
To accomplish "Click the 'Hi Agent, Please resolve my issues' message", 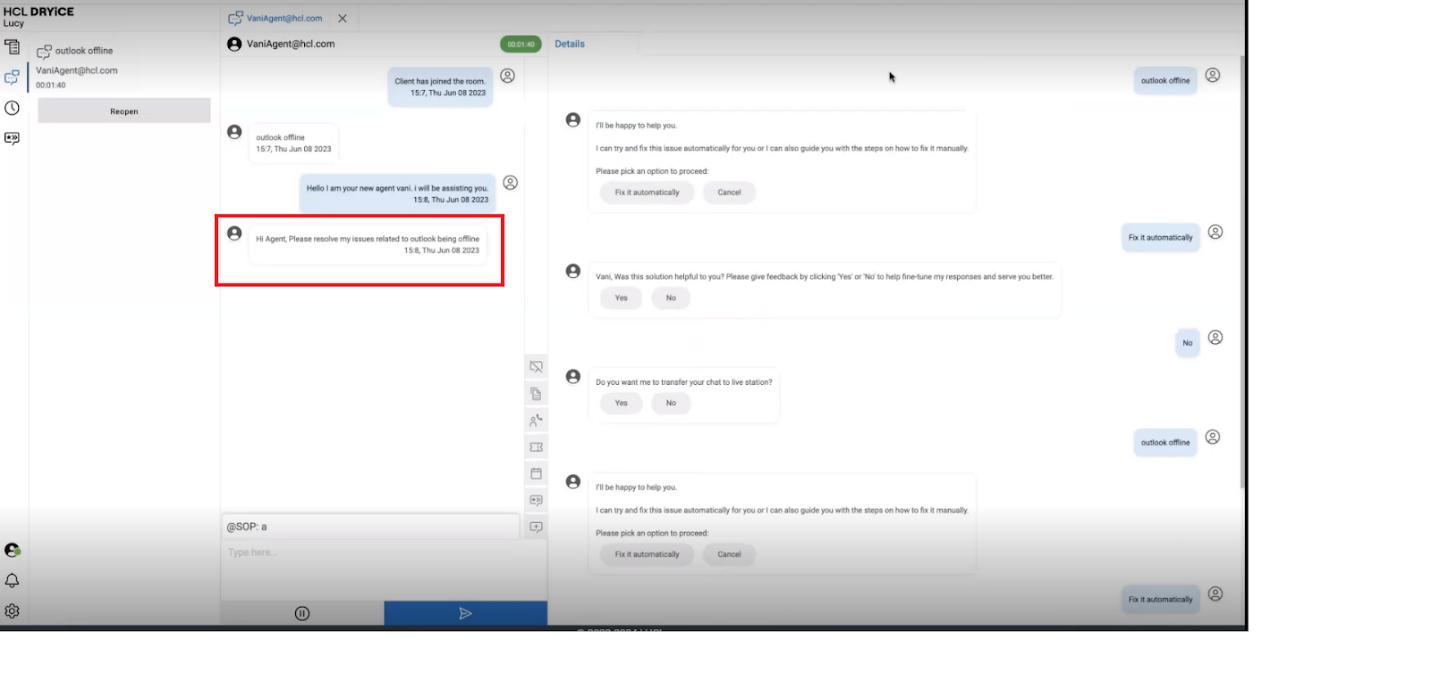I will 368,245.
